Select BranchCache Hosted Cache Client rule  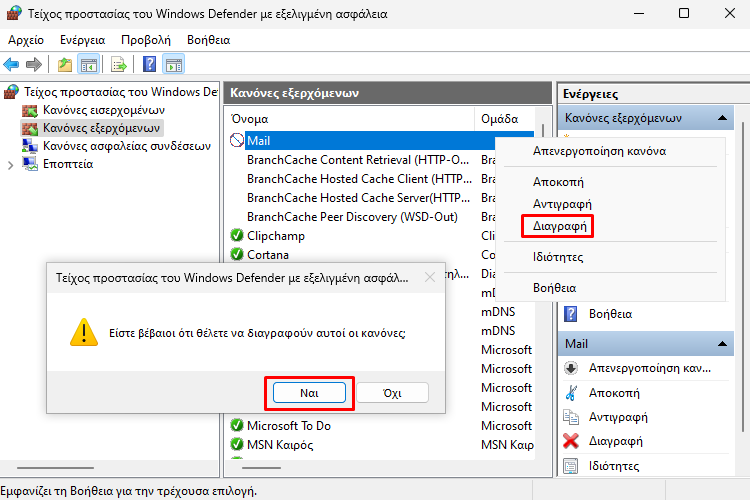[359, 179]
